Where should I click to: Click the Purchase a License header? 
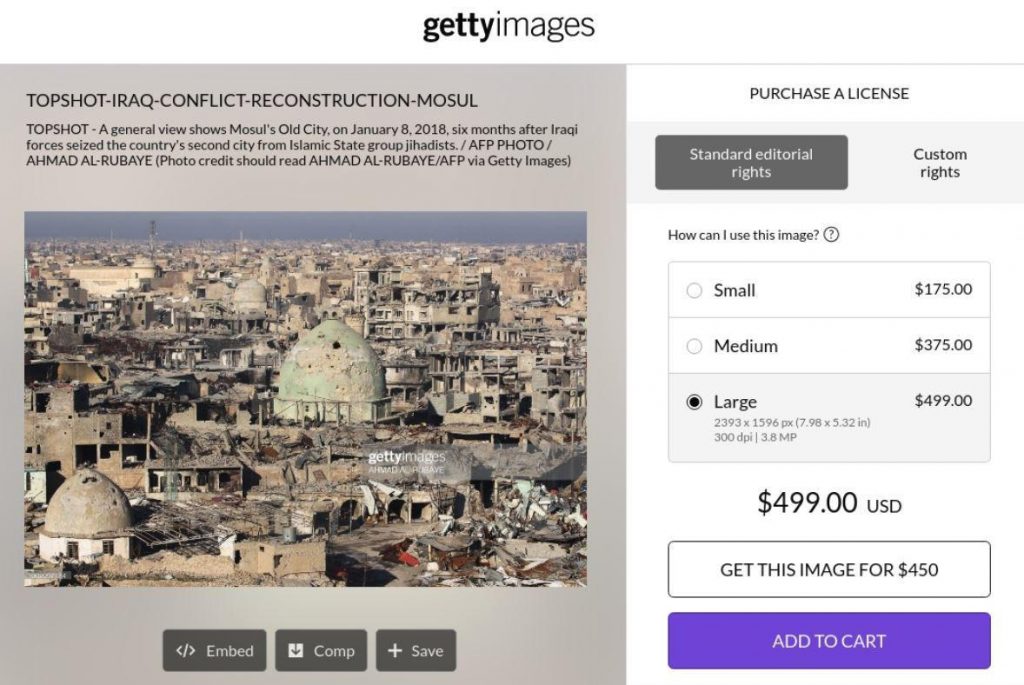(x=829, y=93)
